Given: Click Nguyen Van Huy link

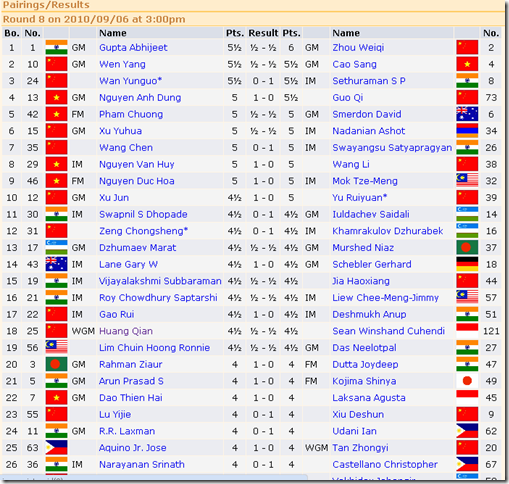Looking at the screenshot, I should click(137, 164).
